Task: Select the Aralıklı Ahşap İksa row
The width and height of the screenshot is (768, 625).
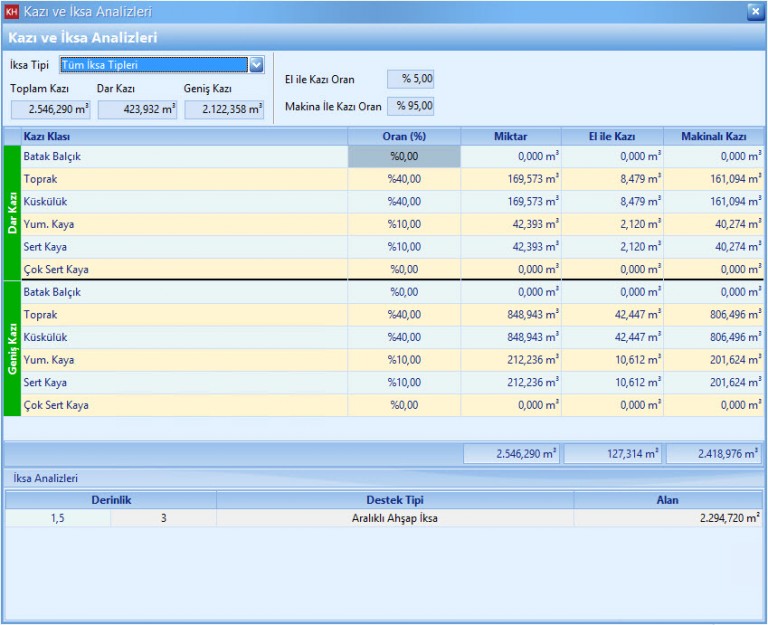Action: pos(394,518)
